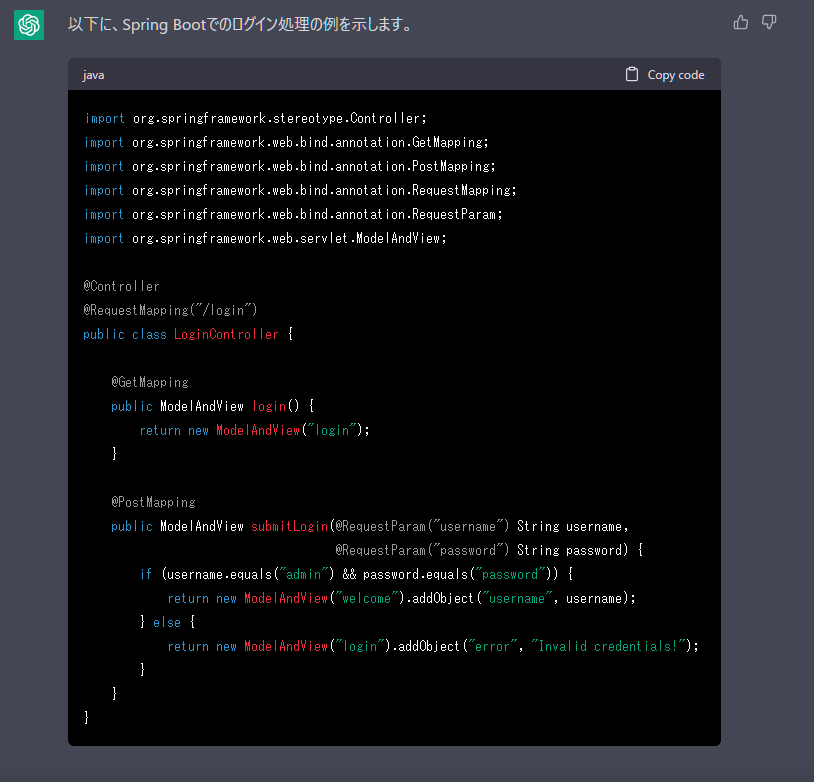Click the "else" keyword in the code
The image size is (814, 782).
[167, 622]
